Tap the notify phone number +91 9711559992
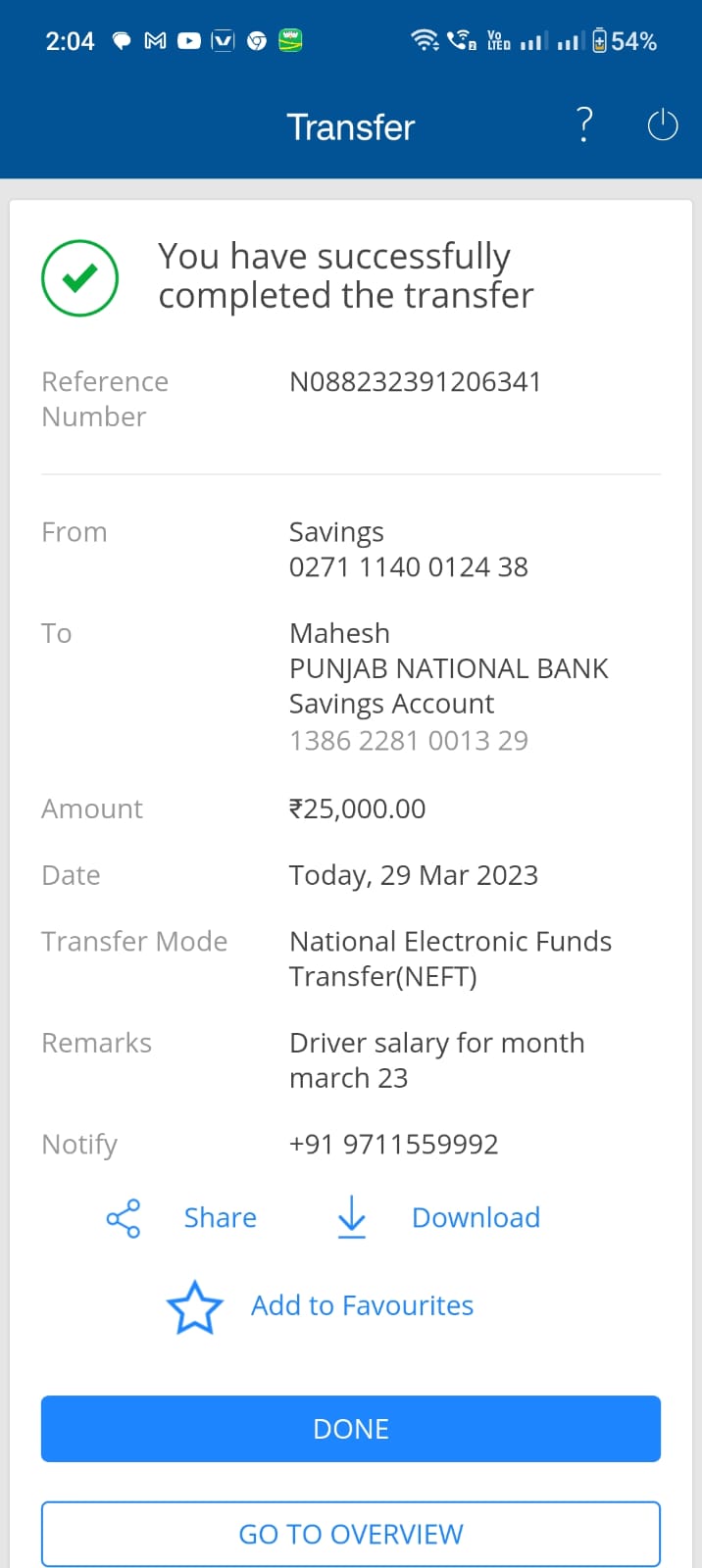 tap(393, 1145)
